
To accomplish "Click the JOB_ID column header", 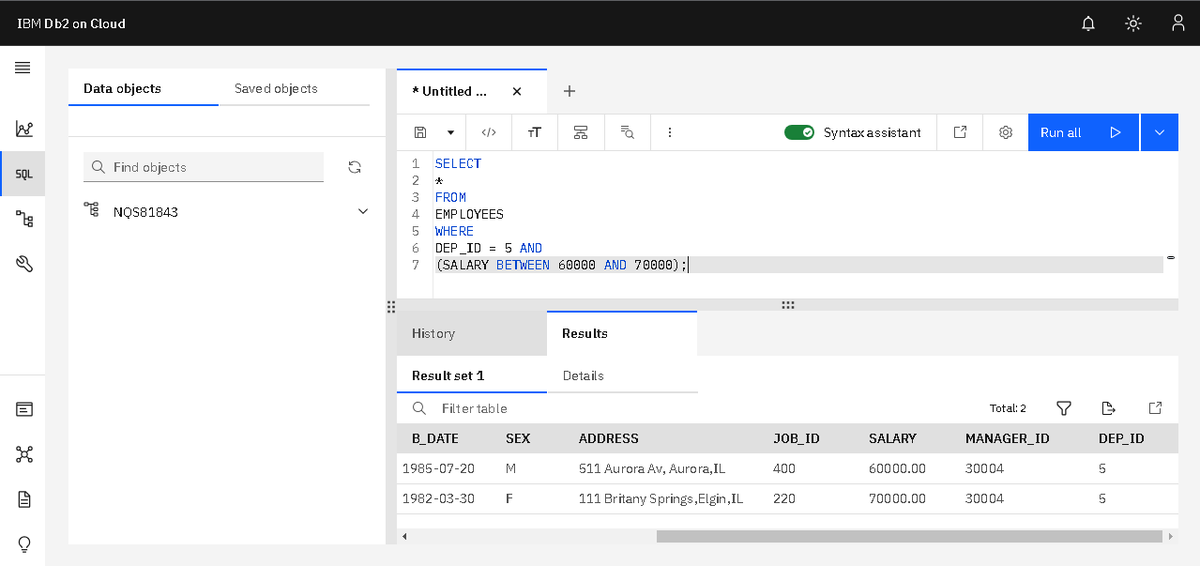I will click(796, 438).
